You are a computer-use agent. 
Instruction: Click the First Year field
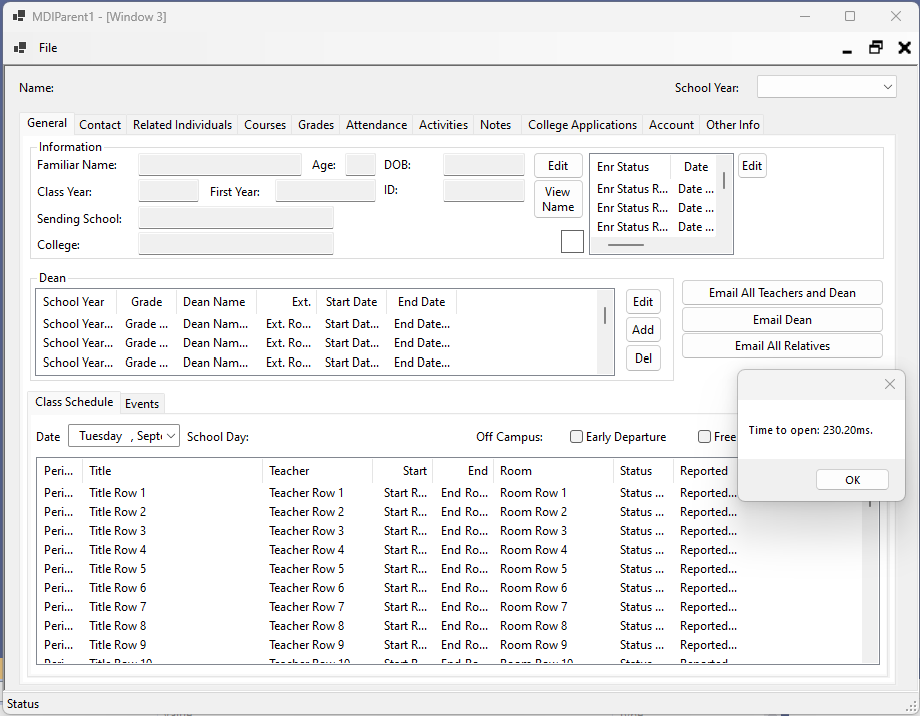coord(325,191)
